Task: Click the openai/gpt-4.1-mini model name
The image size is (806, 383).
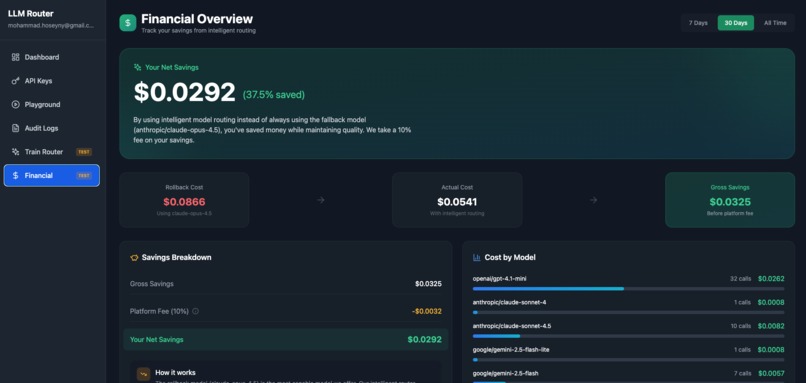Action: [499, 279]
